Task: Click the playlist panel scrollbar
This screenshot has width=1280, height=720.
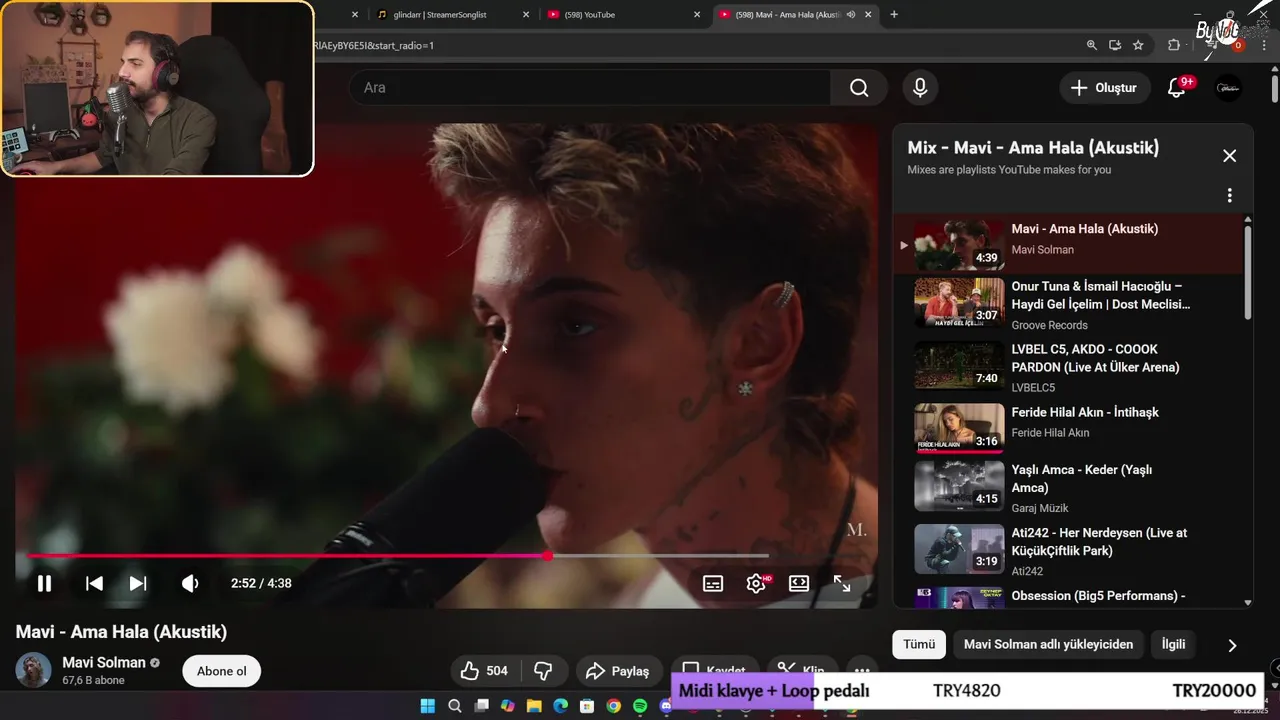Action: [1248, 270]
